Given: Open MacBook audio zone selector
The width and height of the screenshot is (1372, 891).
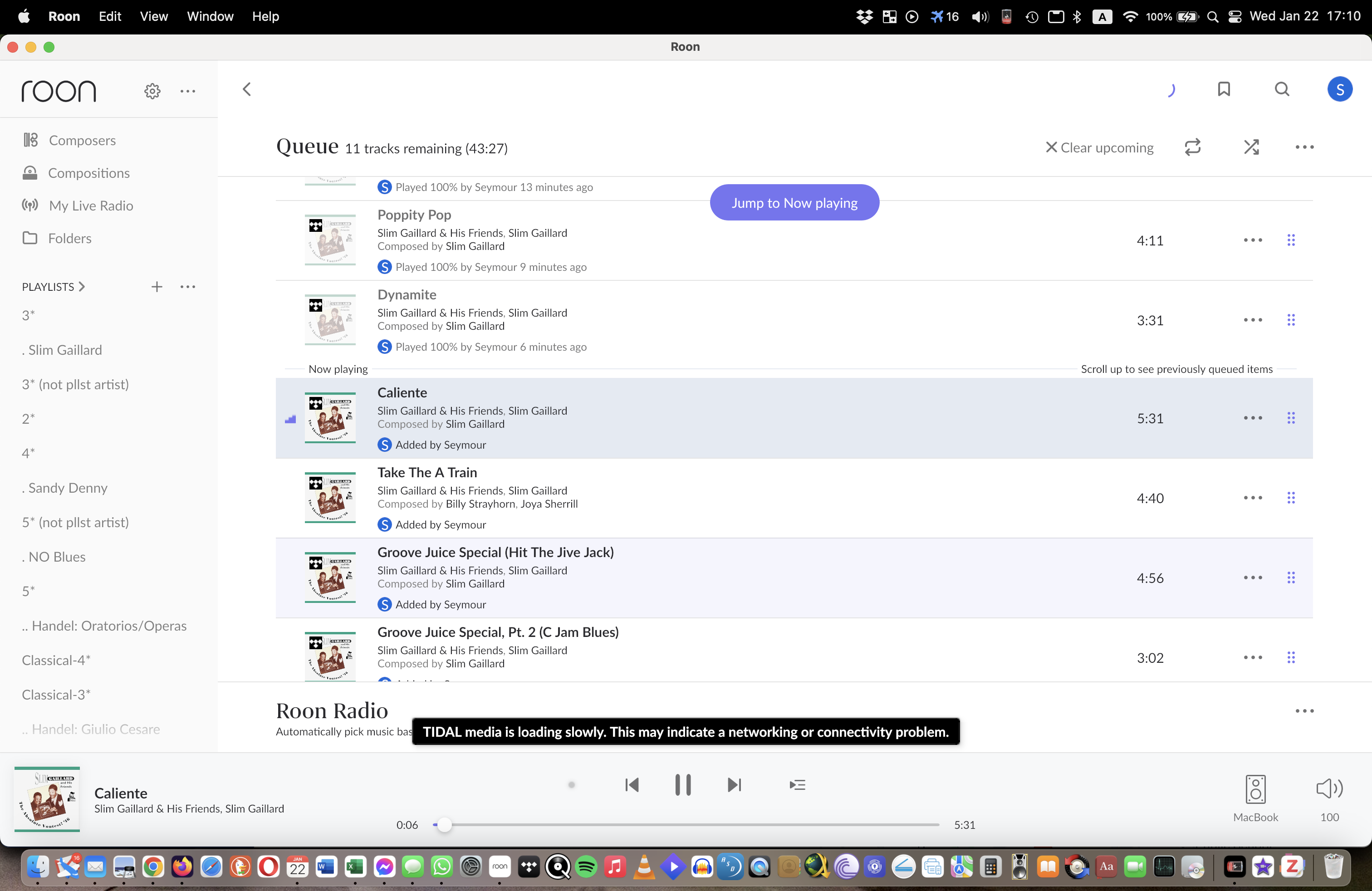Looking at the screenshot, I should coord(1255,798).
